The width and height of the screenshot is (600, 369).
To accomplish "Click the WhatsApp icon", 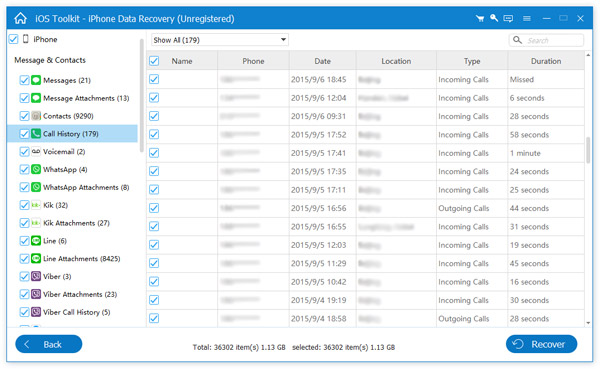I will point(36,169).
